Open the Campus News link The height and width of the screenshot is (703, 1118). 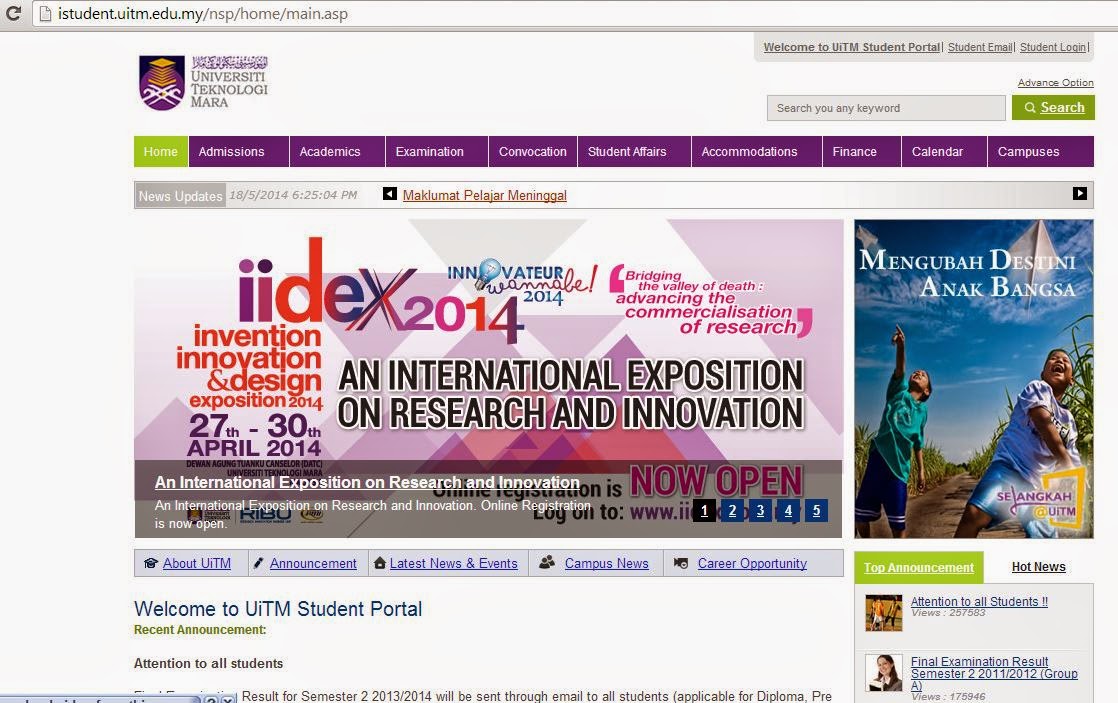(x=607, y=563)
